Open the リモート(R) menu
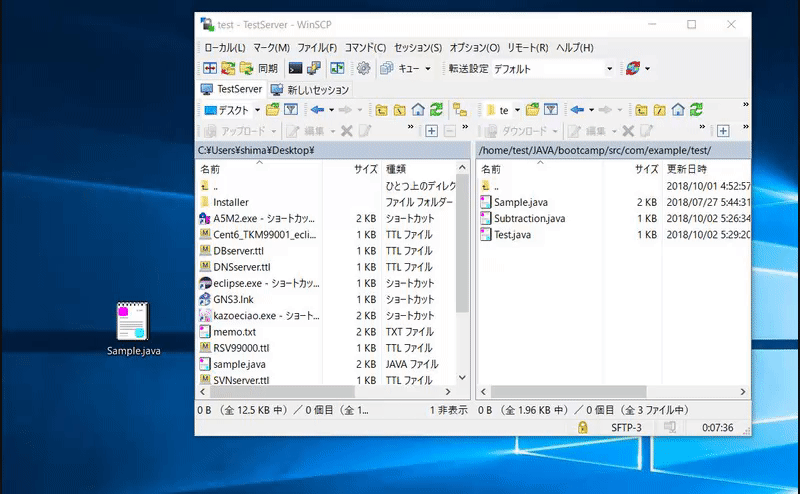The image size is (800, 494). pos(528,47)
